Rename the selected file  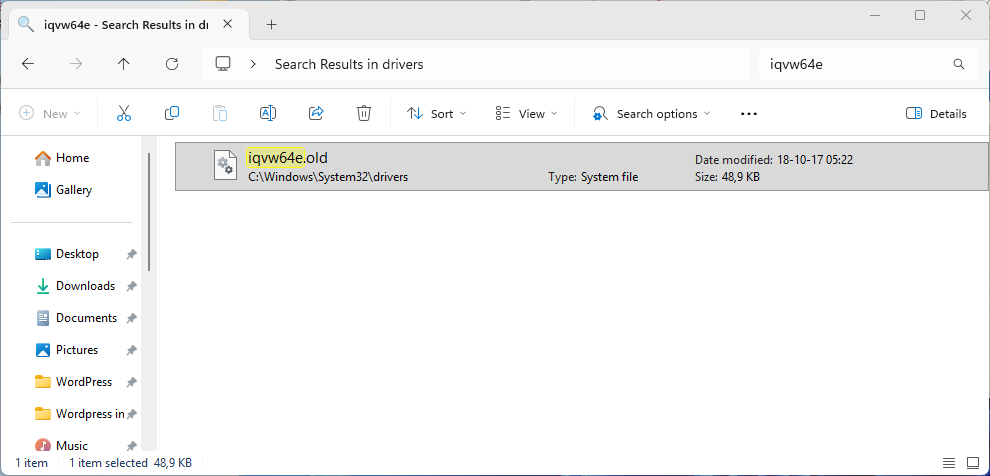[x=268, y=114]
